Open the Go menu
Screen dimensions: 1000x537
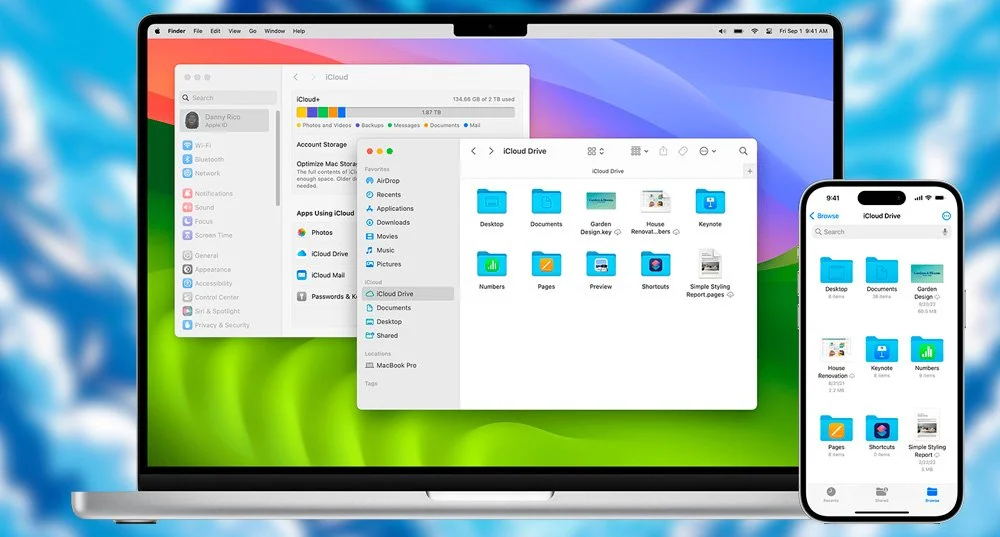(x=253, y=31)
